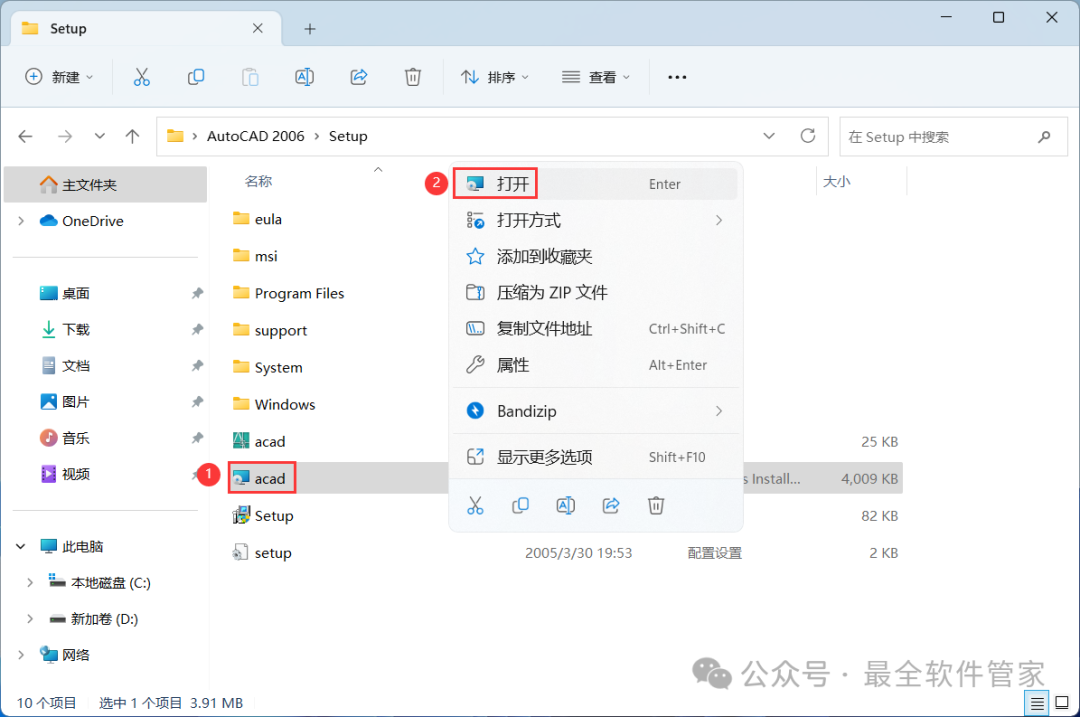Expand the 网络 (Network) node
This screenshot has width=1080, height=717.
click(x=21, y=655)
